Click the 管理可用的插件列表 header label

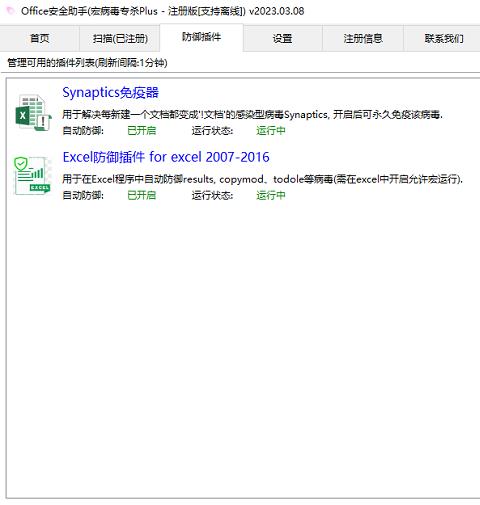pos(87,63)
